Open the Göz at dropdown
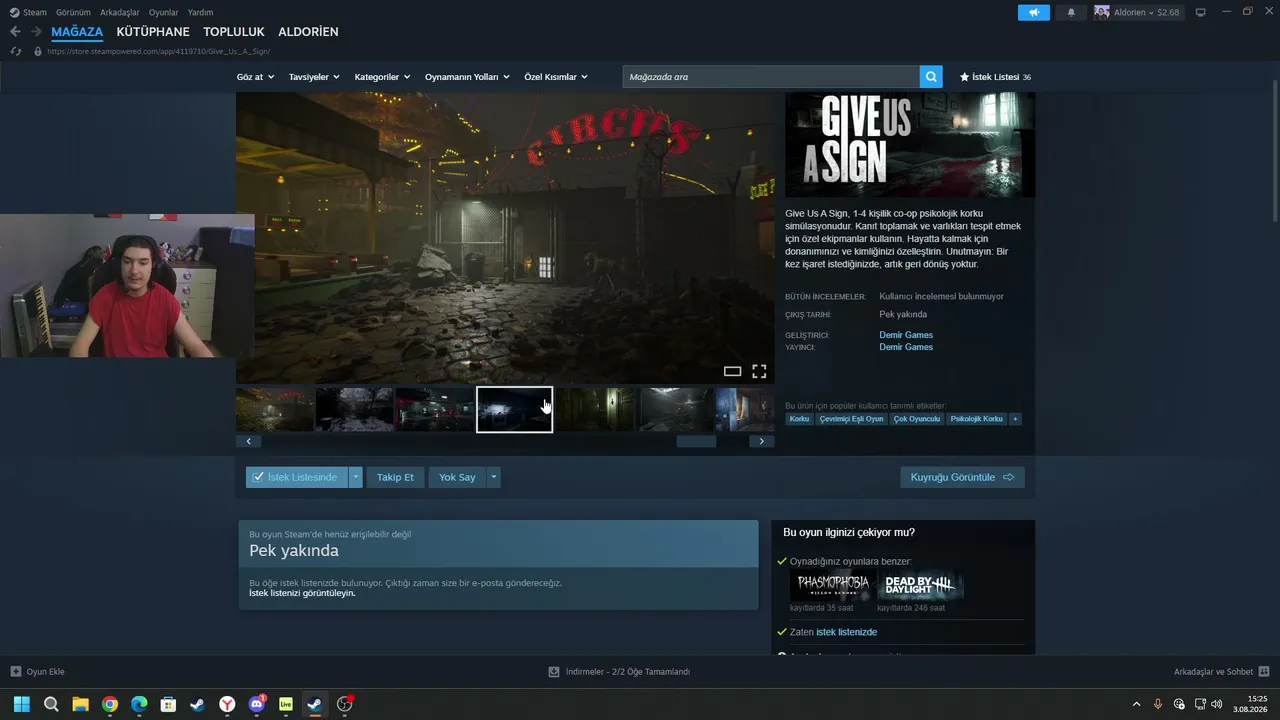 click(x=255, y=77)
